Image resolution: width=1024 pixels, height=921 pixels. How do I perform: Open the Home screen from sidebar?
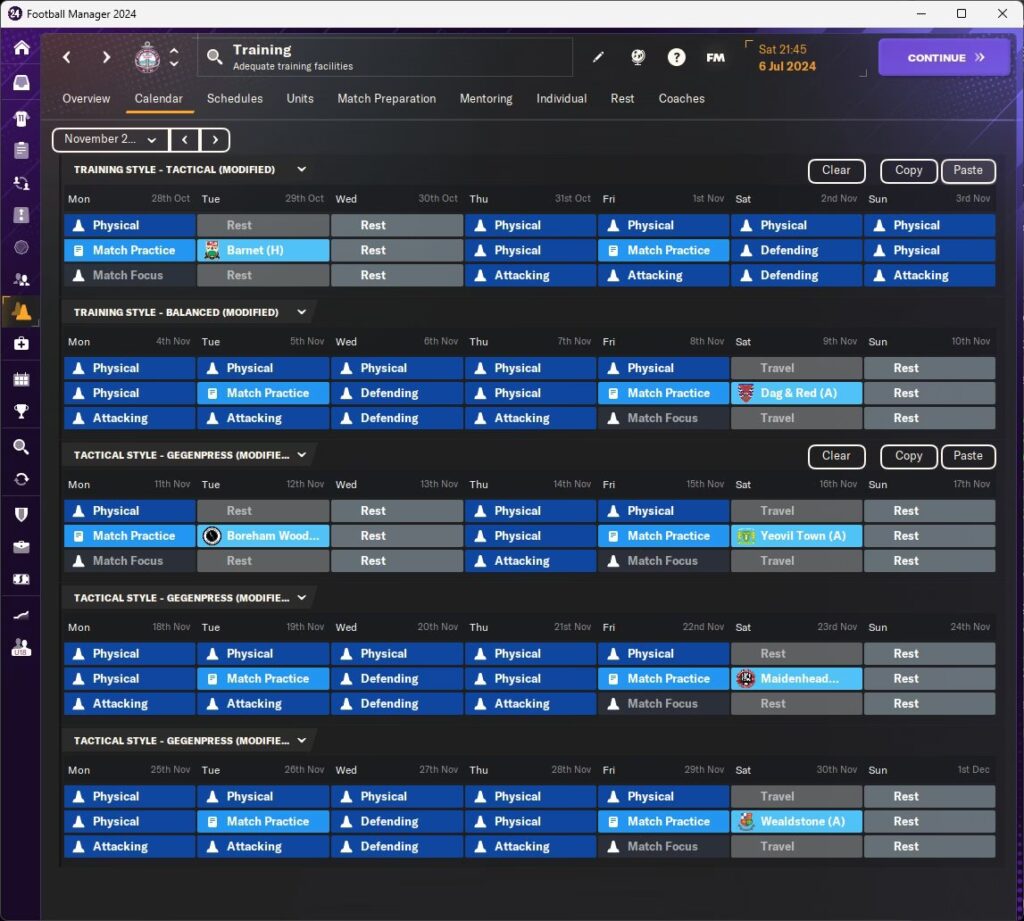click(21, 48)
